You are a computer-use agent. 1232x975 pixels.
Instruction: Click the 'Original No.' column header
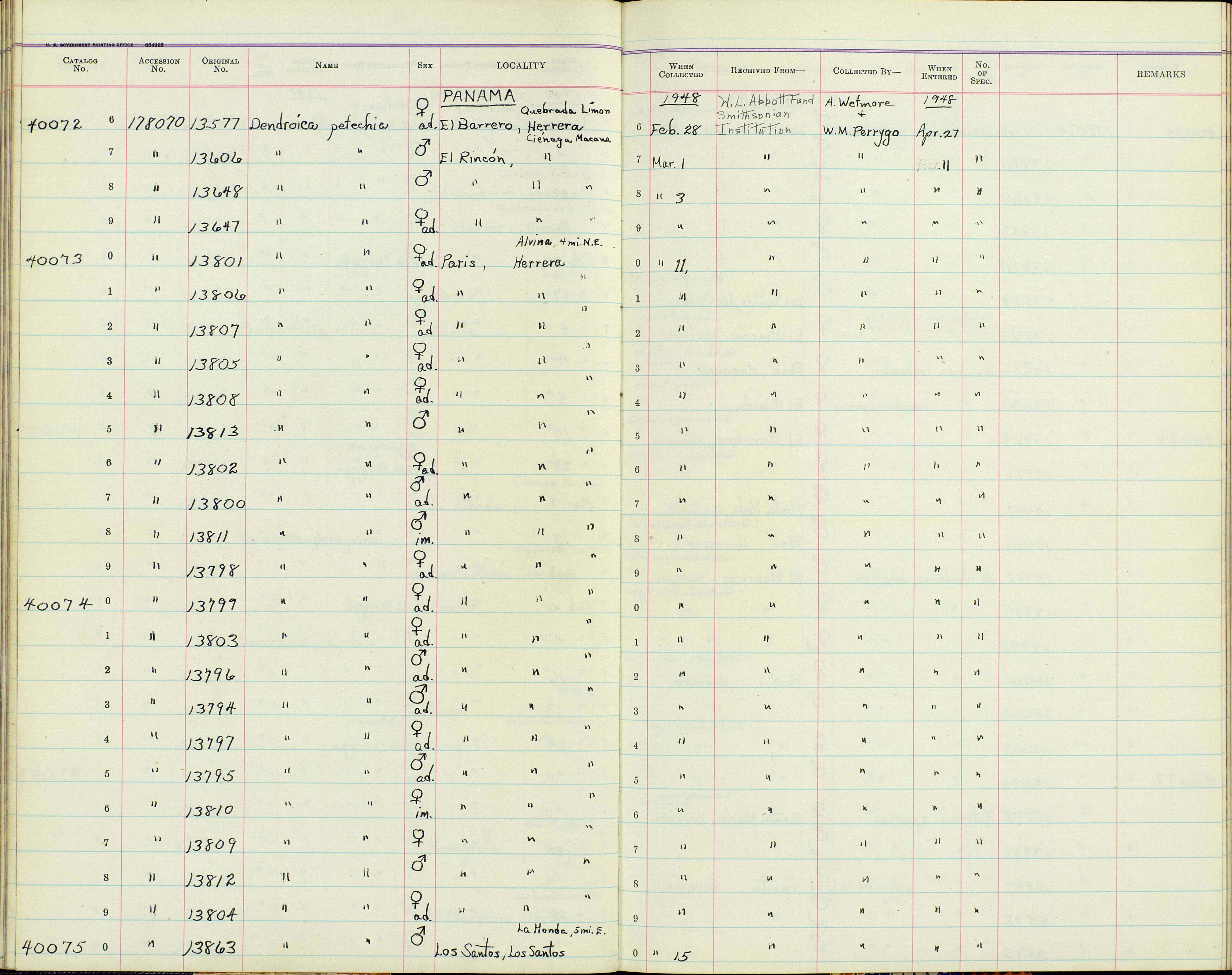[220, 65]
